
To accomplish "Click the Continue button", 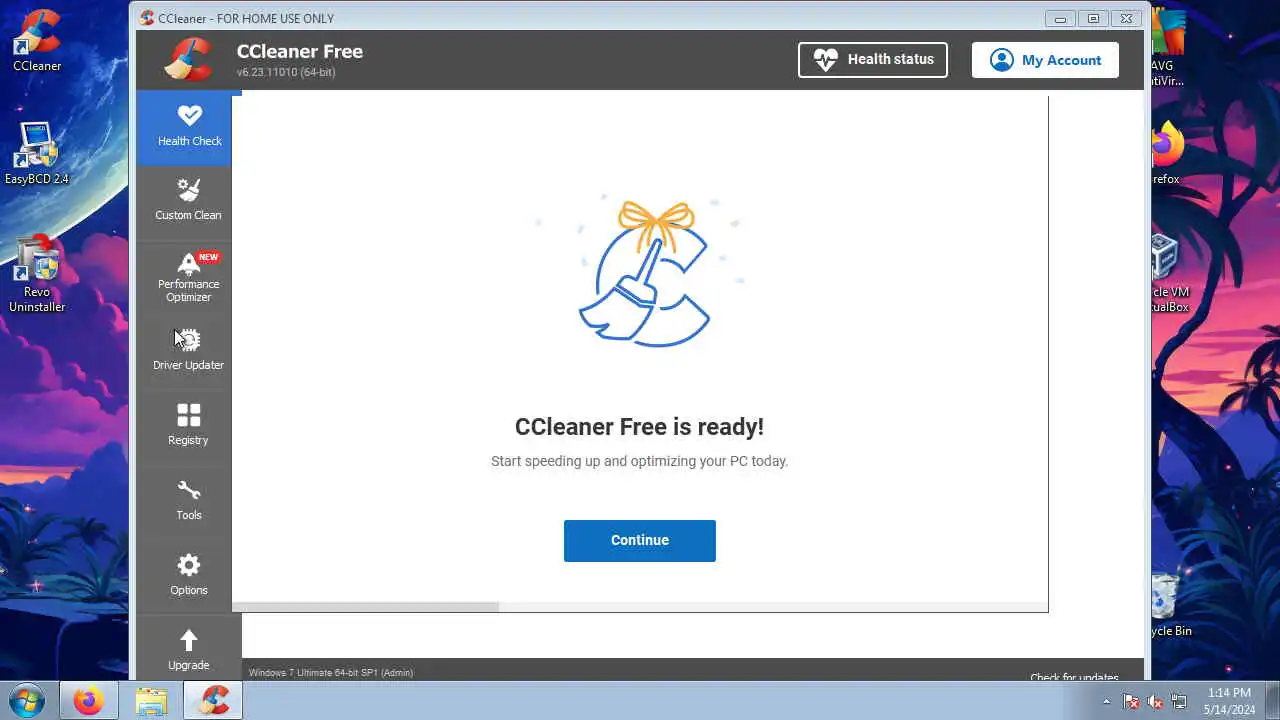I will (x=640, y=540).
